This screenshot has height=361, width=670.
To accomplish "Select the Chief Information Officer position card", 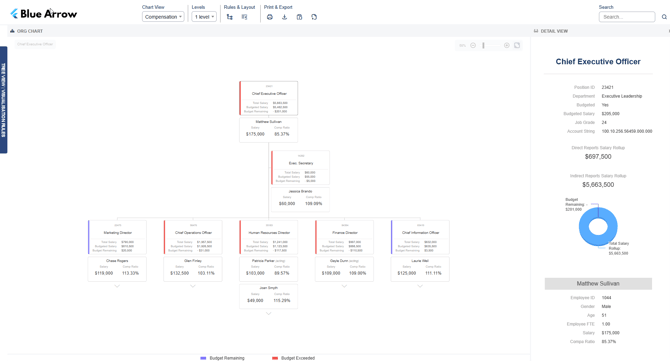I will pyautogui.click(x=420, y=237).
